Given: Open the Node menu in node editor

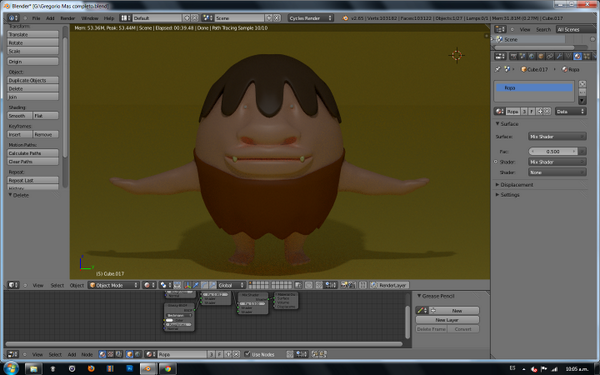Looking at the screenshot, I should [x=87, y=354].
